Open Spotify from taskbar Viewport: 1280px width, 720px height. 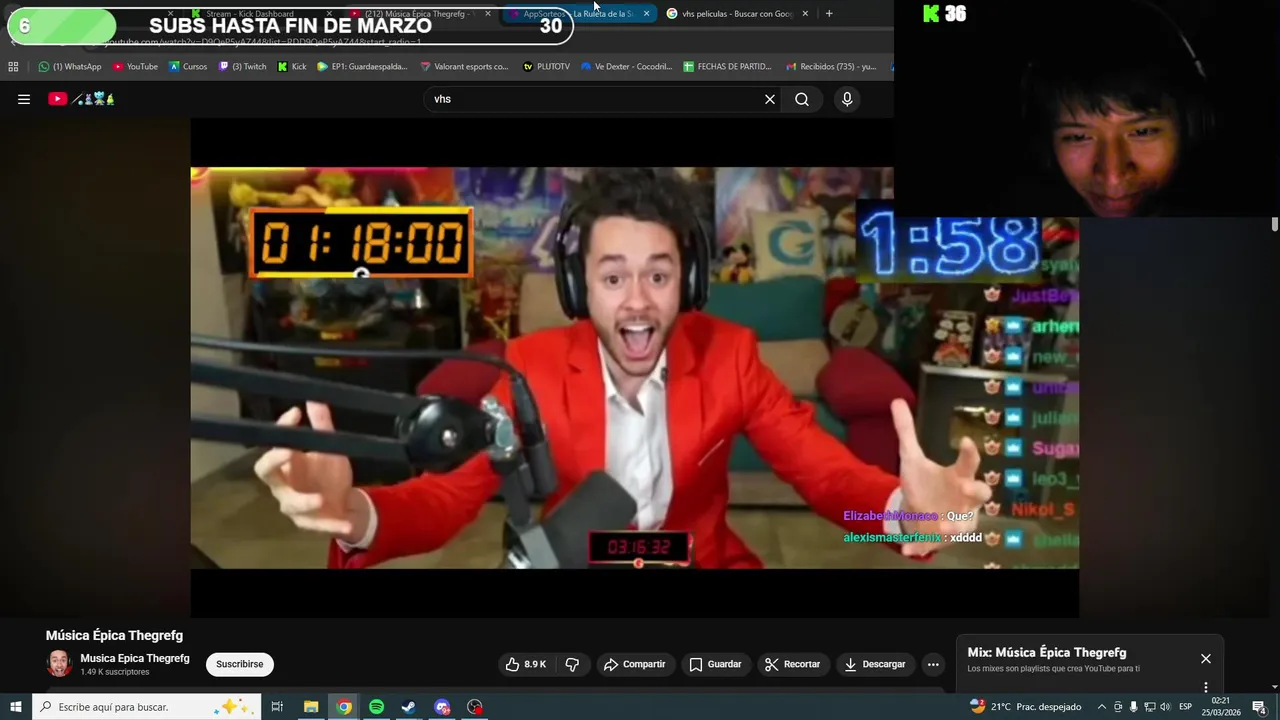point(376,707)
